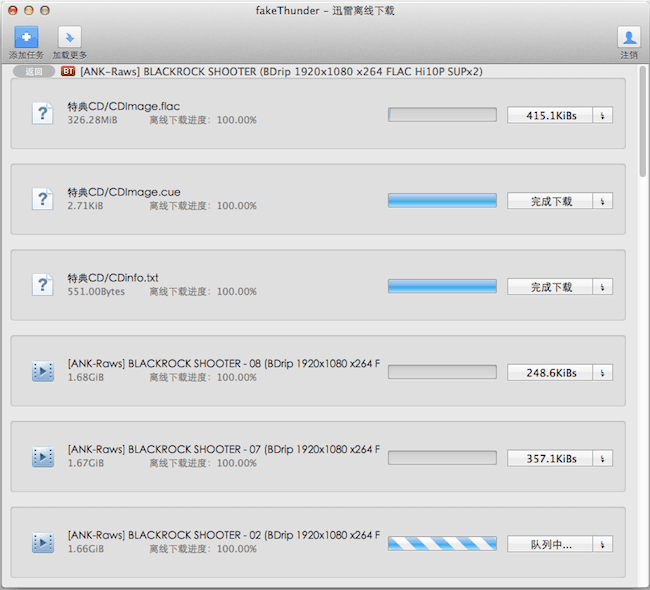
Task: Click progress bar of SHOOTER - 08
Action: point(442,372)
